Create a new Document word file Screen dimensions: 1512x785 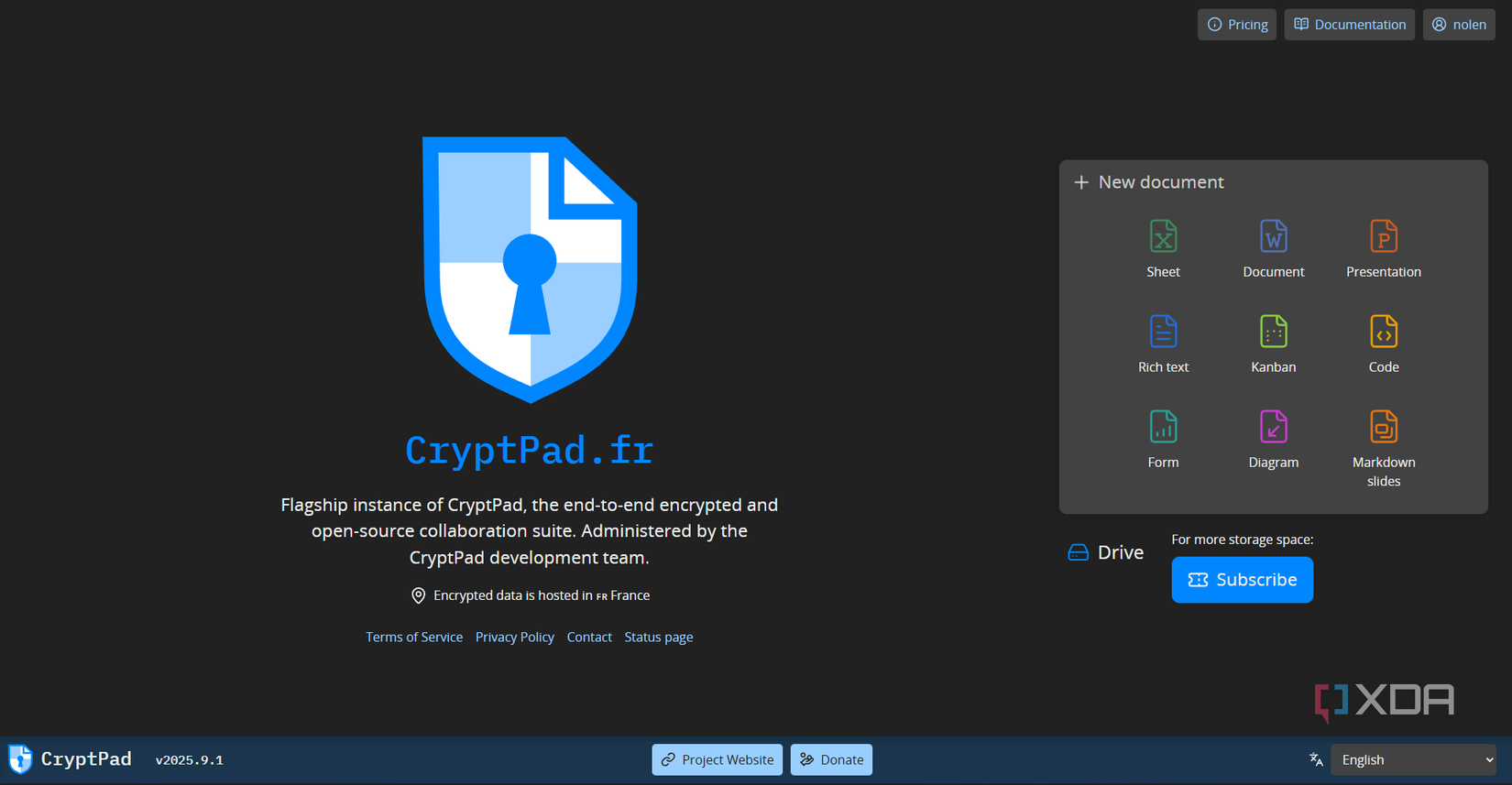click(1273, 249)
